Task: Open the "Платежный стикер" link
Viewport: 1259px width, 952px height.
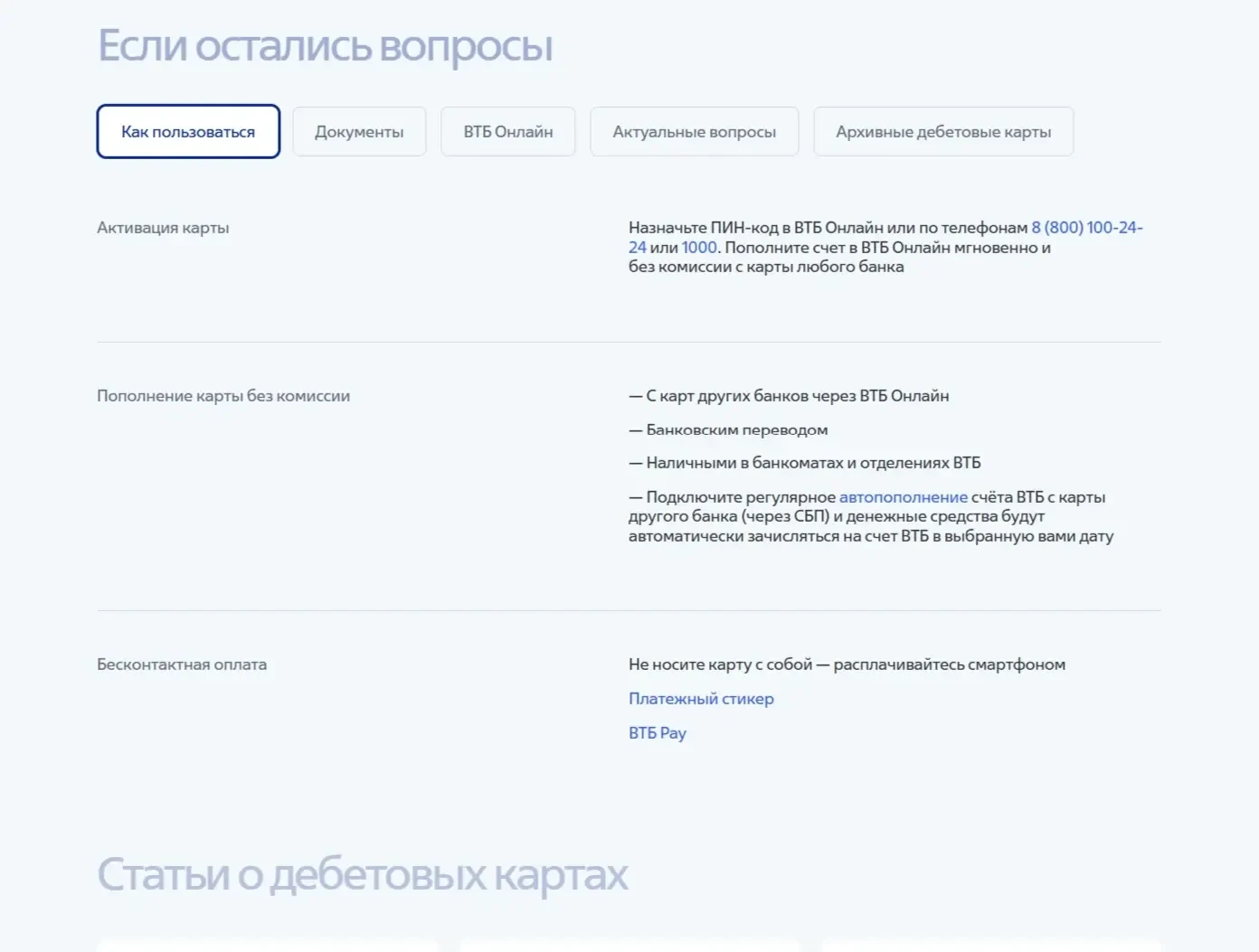Action: point(701,699)
